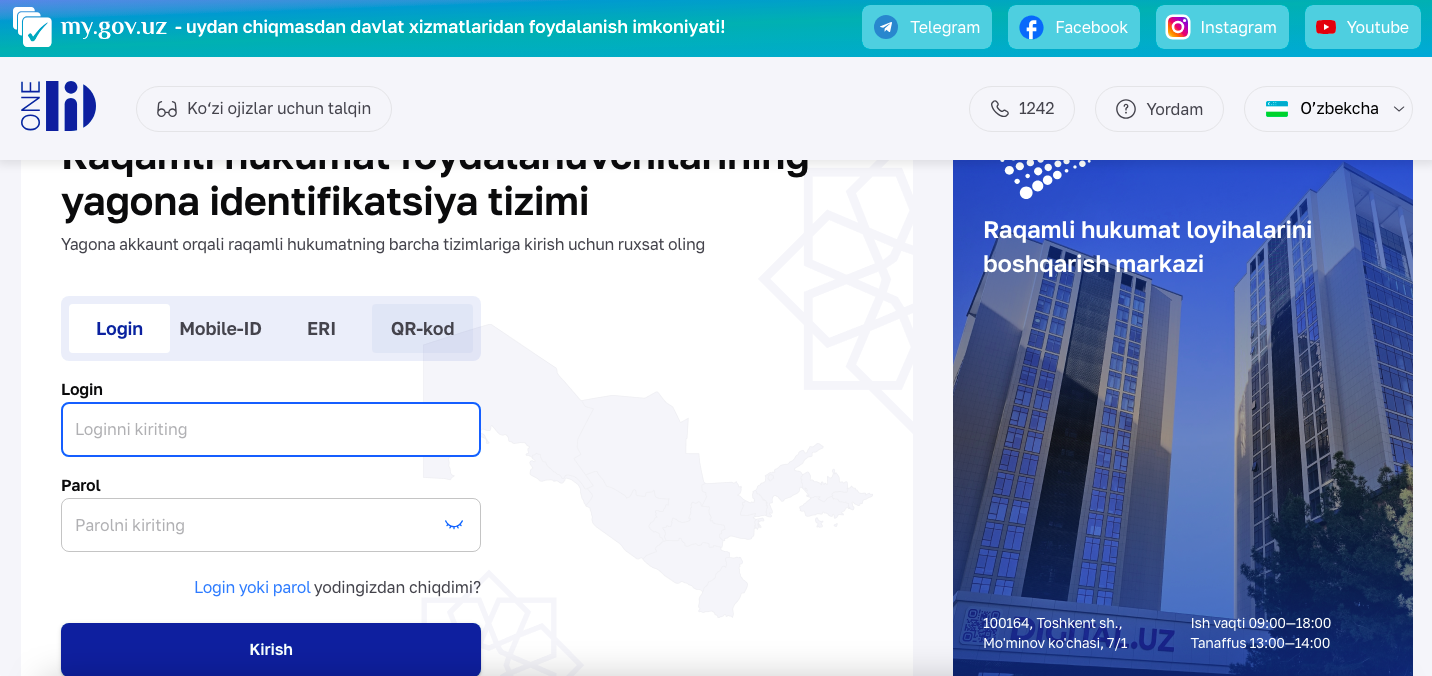Click the Login field label above input

point(82,389)
